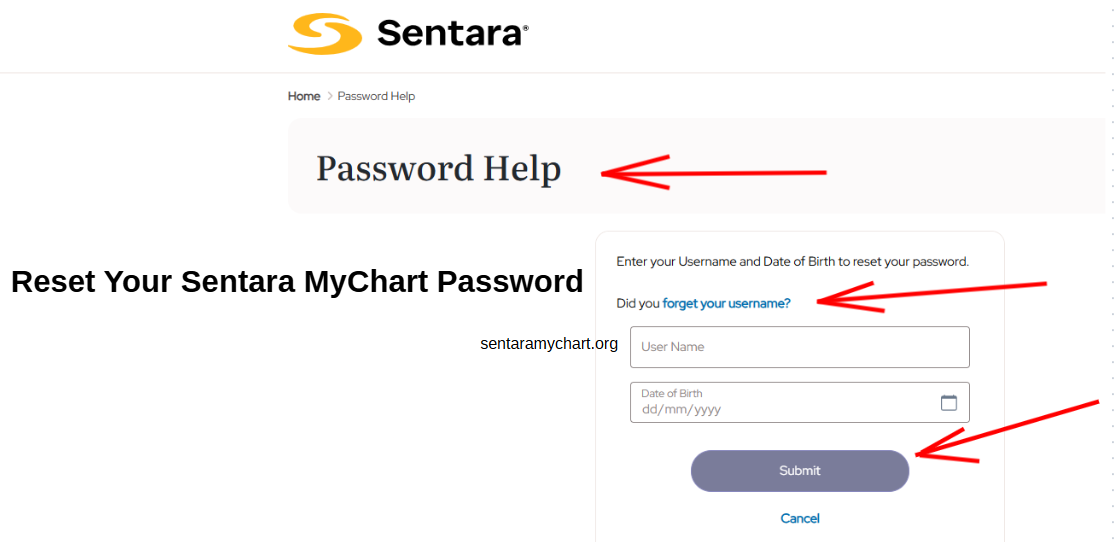Submit the password reset form

pos(800,470)
